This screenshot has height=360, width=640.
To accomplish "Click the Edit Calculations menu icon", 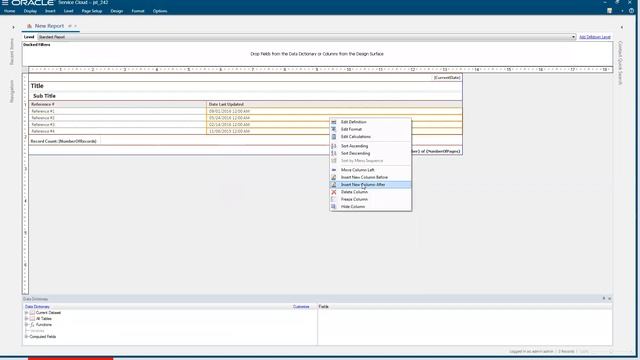I will click(x=334, y=137).
